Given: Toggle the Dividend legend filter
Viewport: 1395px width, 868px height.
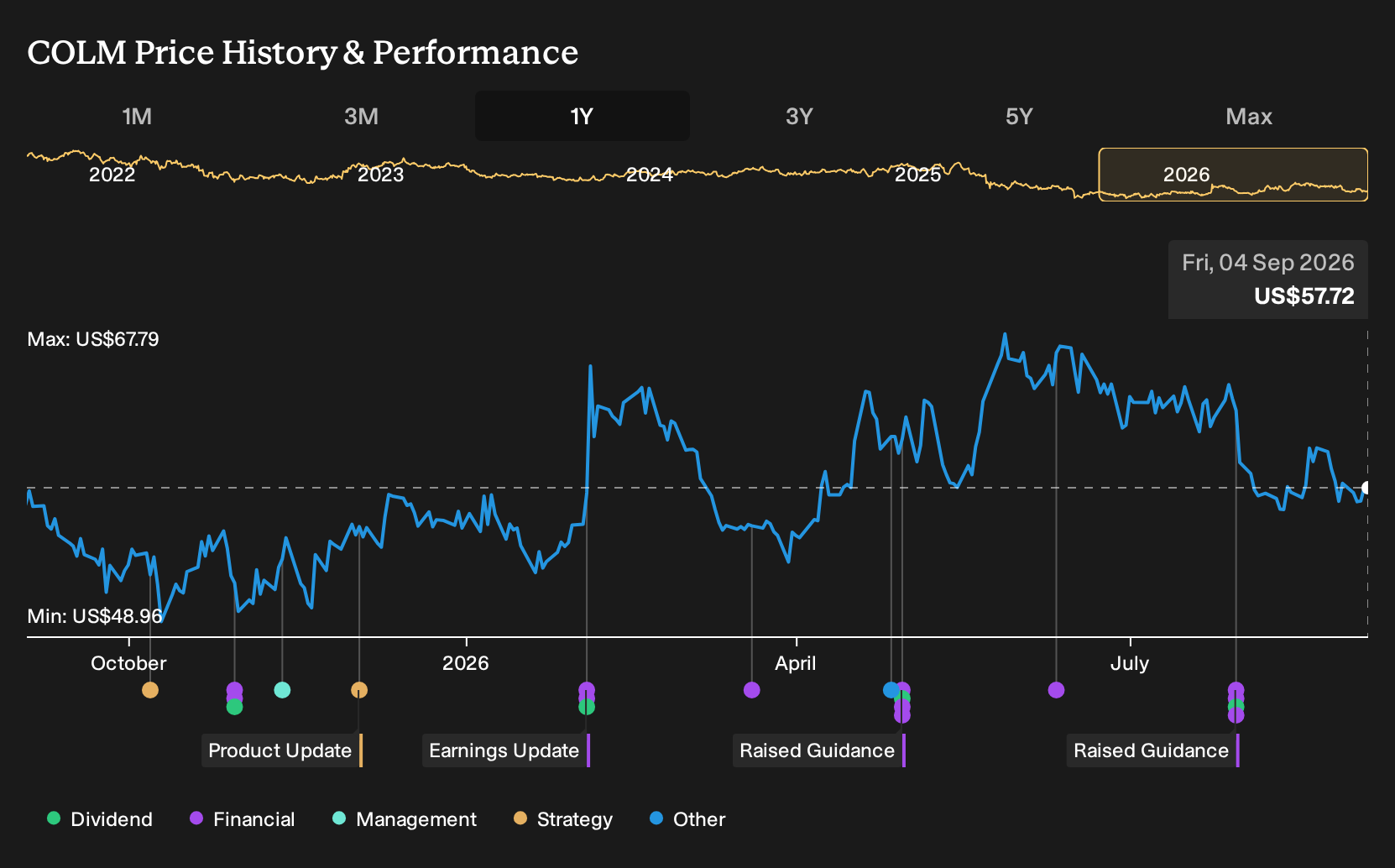Looking at the screenshot, I should coord(100,819).
